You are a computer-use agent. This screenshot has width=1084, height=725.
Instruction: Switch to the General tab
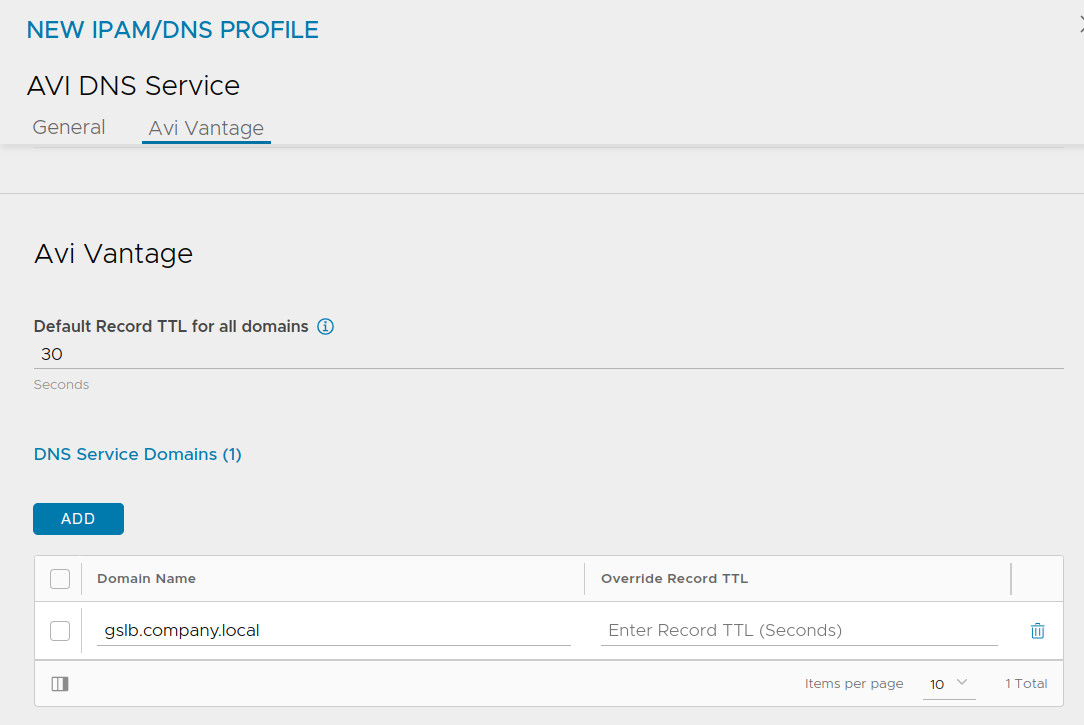69,127
